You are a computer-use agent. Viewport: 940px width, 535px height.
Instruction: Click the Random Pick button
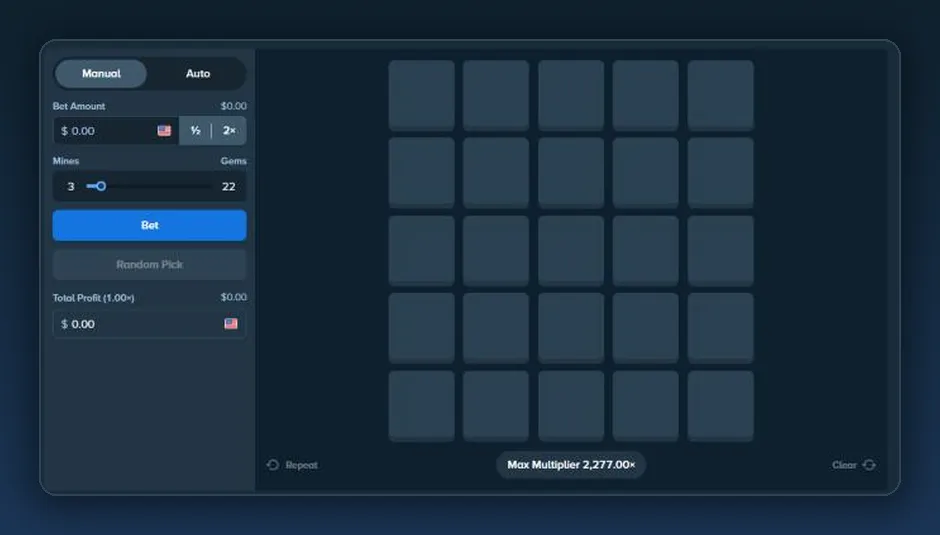click(149, 265)
